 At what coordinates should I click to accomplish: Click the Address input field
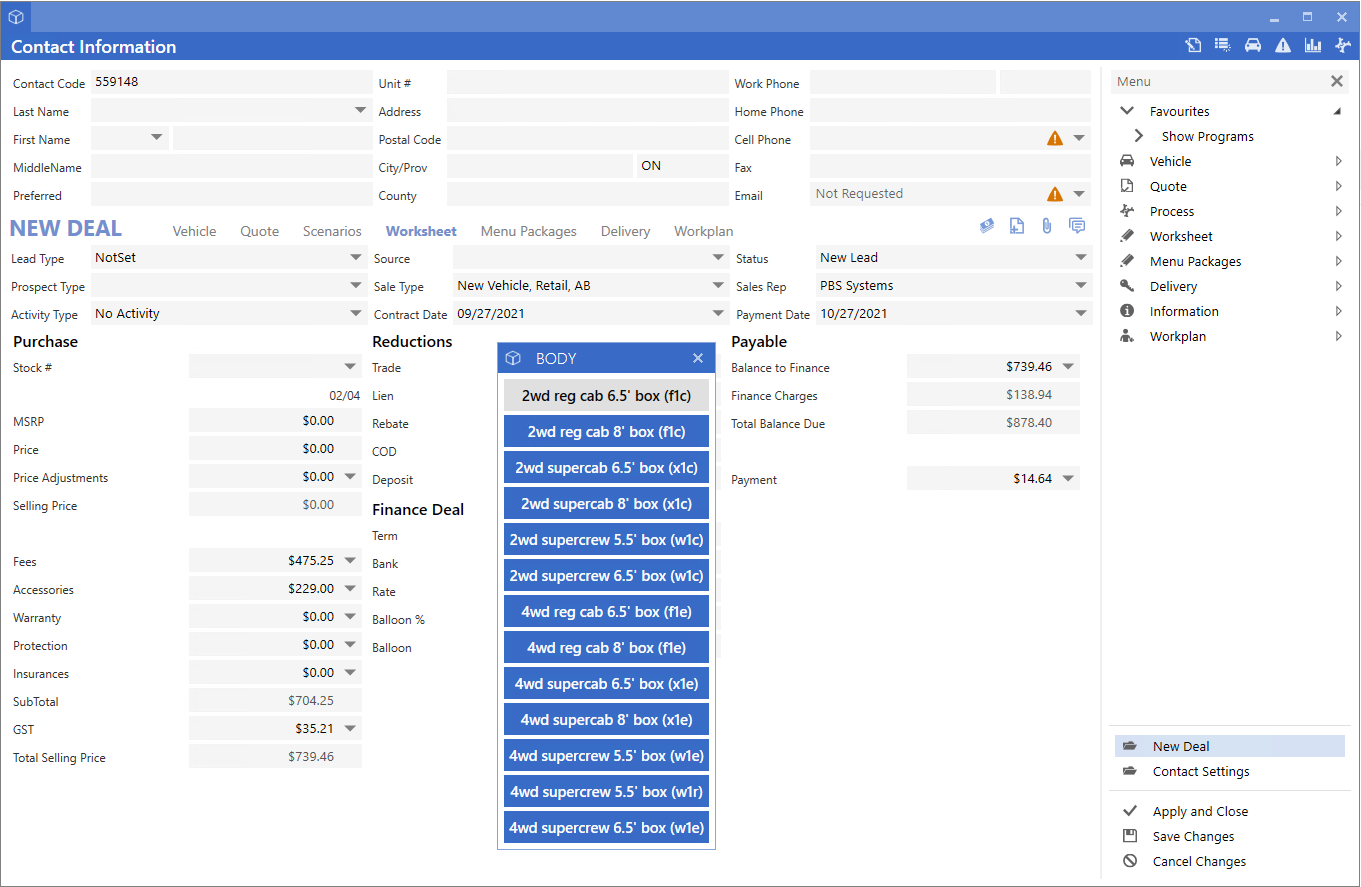[588, 110]
